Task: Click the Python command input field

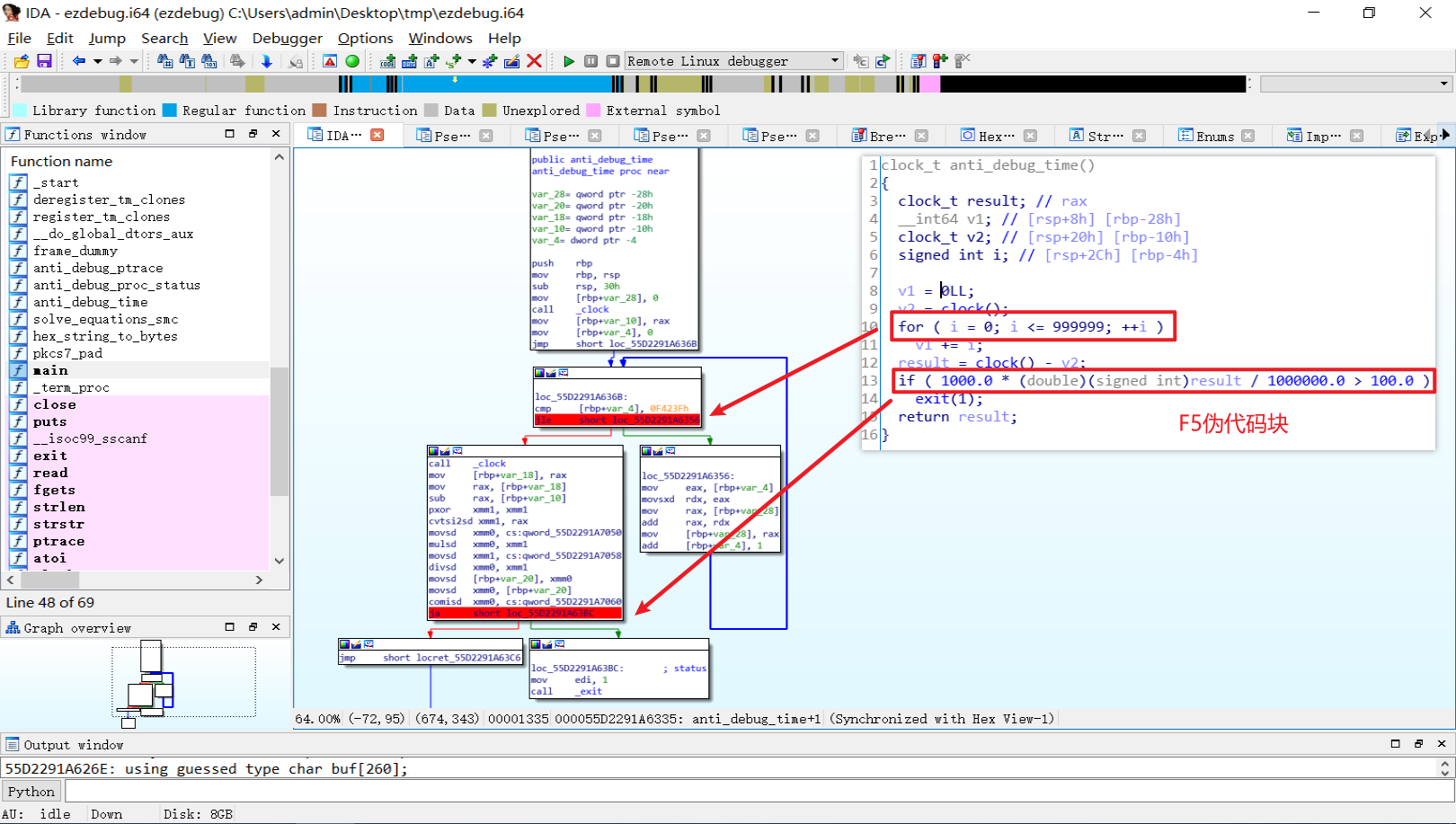Action: point(759,791)
